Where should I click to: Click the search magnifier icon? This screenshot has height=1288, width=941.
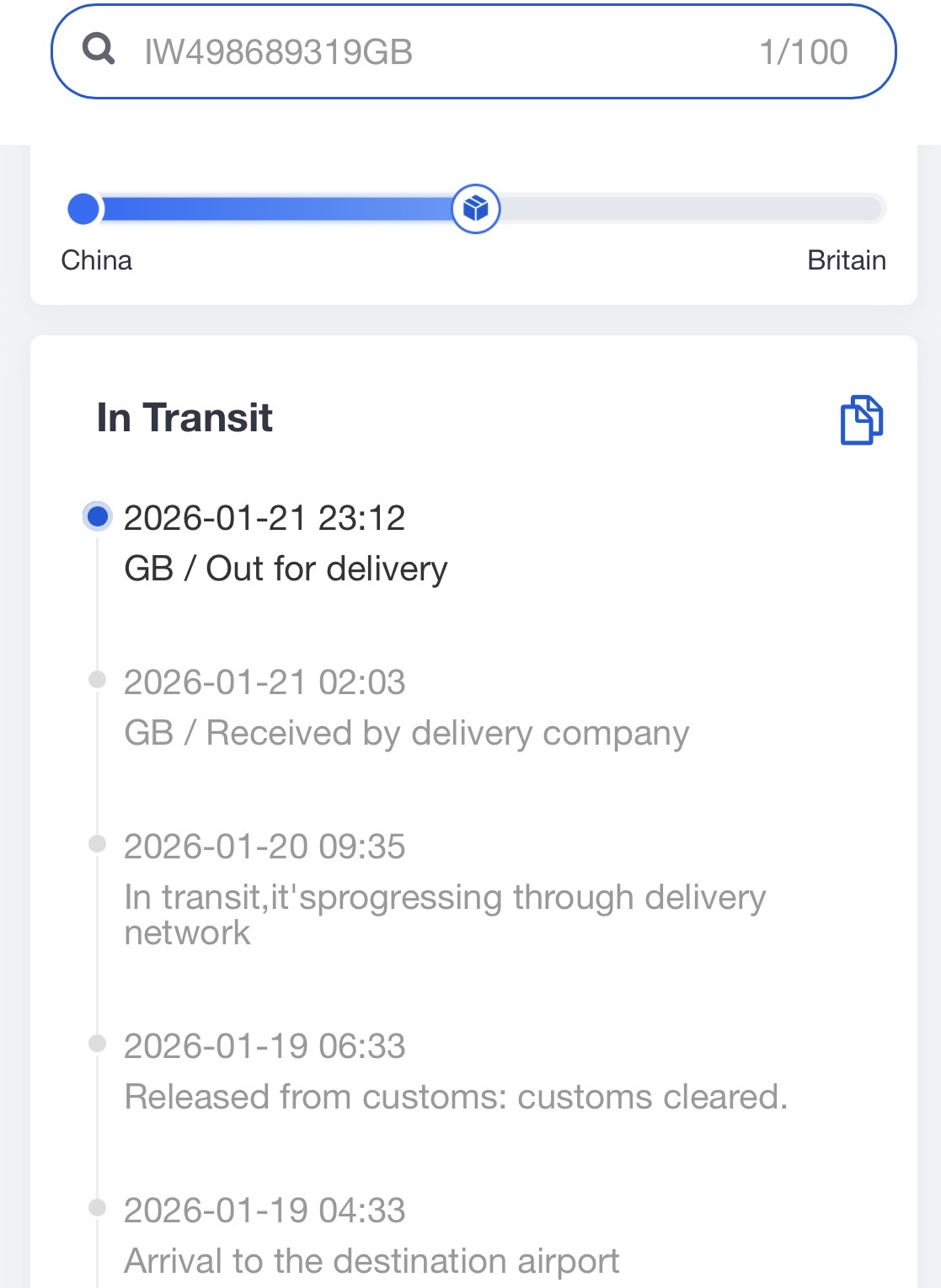pyautogui.click(x=99, y=50)
